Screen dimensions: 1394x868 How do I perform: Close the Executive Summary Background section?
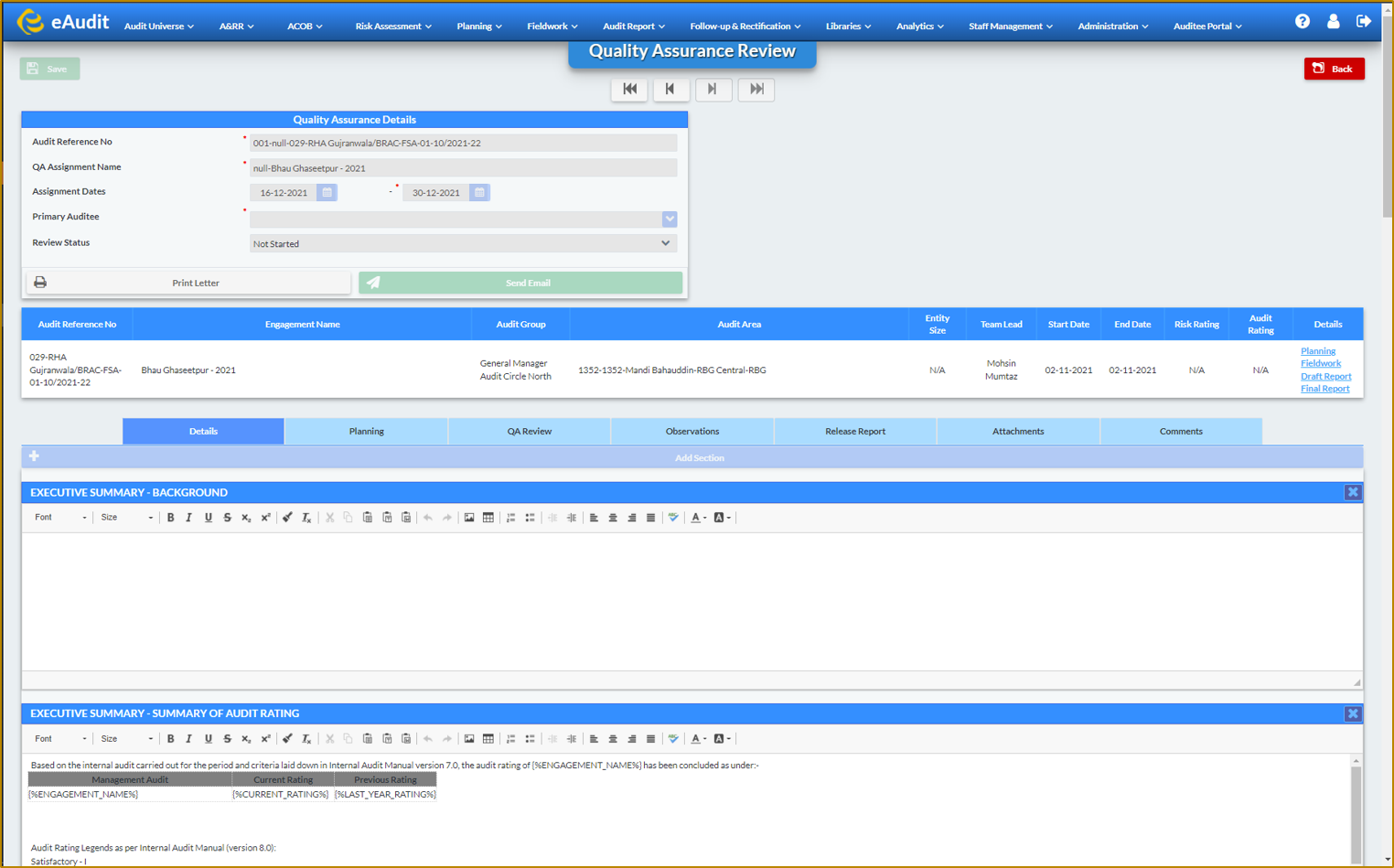(x=1353, y=492)
